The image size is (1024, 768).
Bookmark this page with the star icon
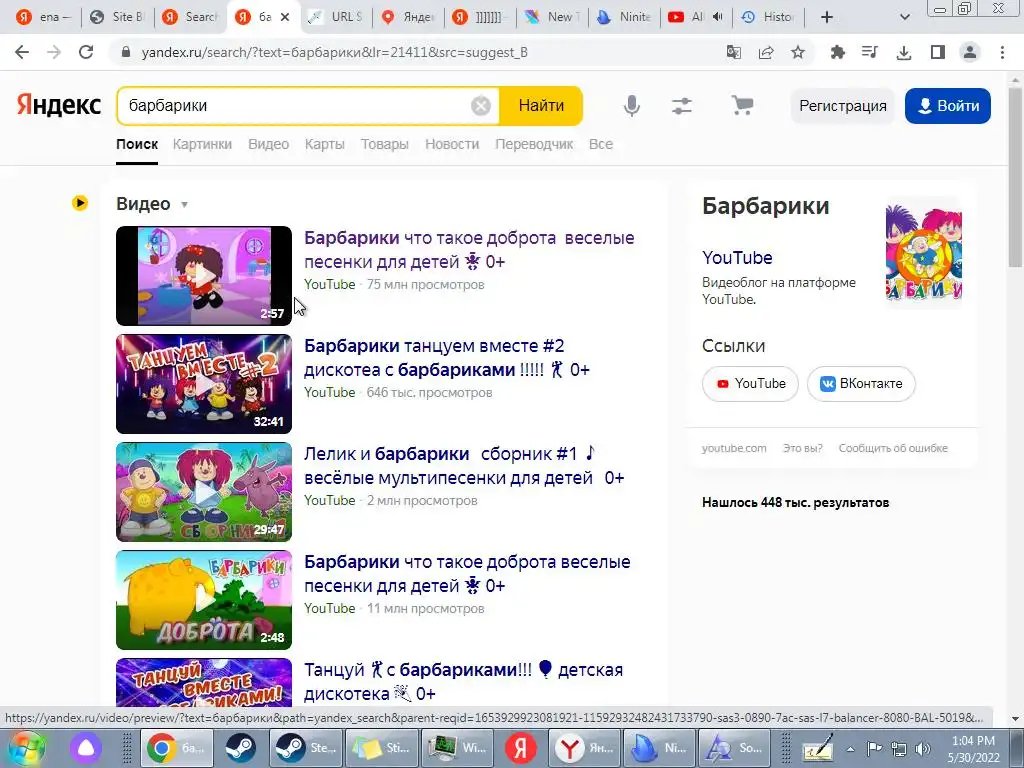pos(798,52)
